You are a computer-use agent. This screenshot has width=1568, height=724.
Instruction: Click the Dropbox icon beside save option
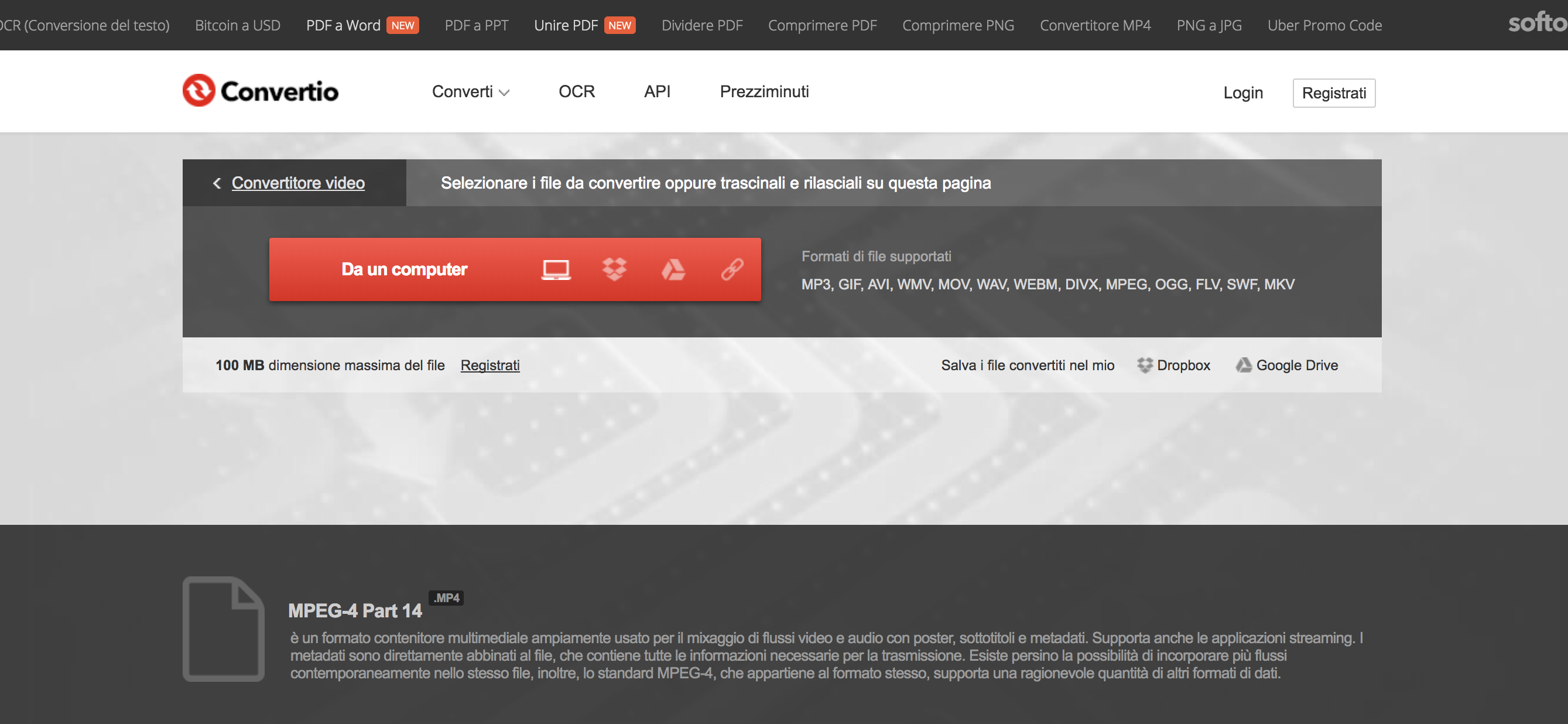[x=1144, y=365]
